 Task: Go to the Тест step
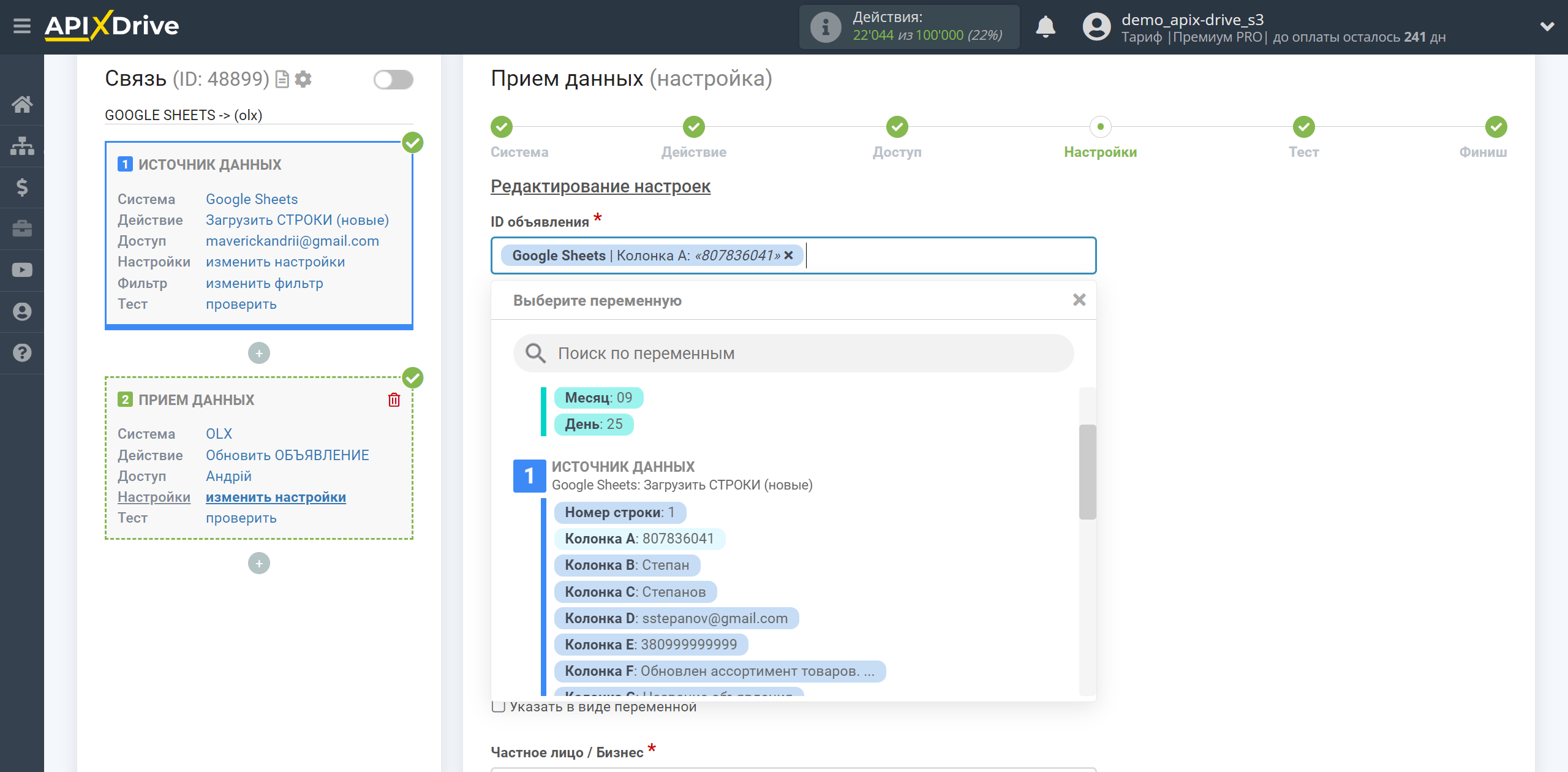pyautogui.click(x=1304, y=127)
